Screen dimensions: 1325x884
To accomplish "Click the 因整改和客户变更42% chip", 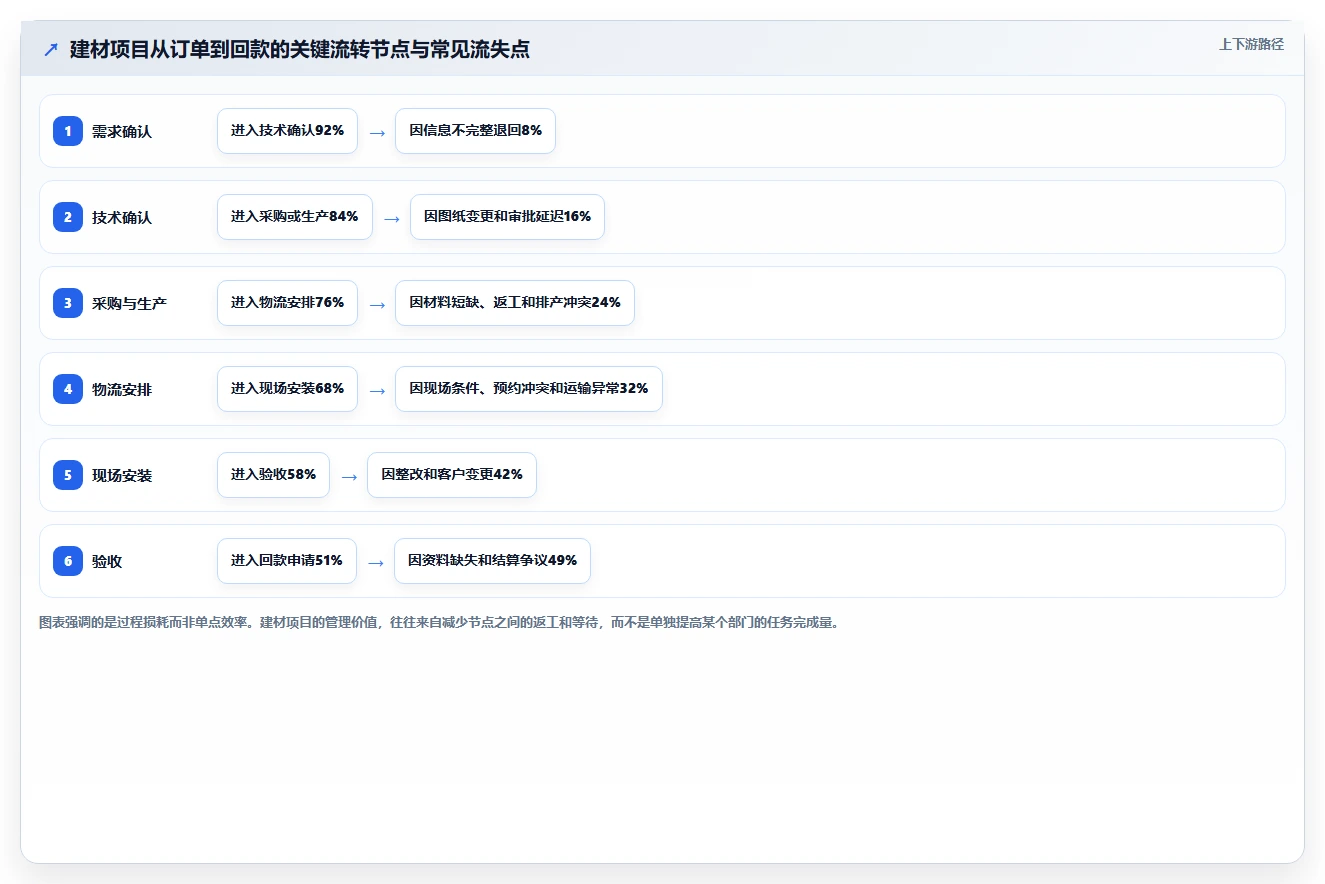I will pos(452,475).
